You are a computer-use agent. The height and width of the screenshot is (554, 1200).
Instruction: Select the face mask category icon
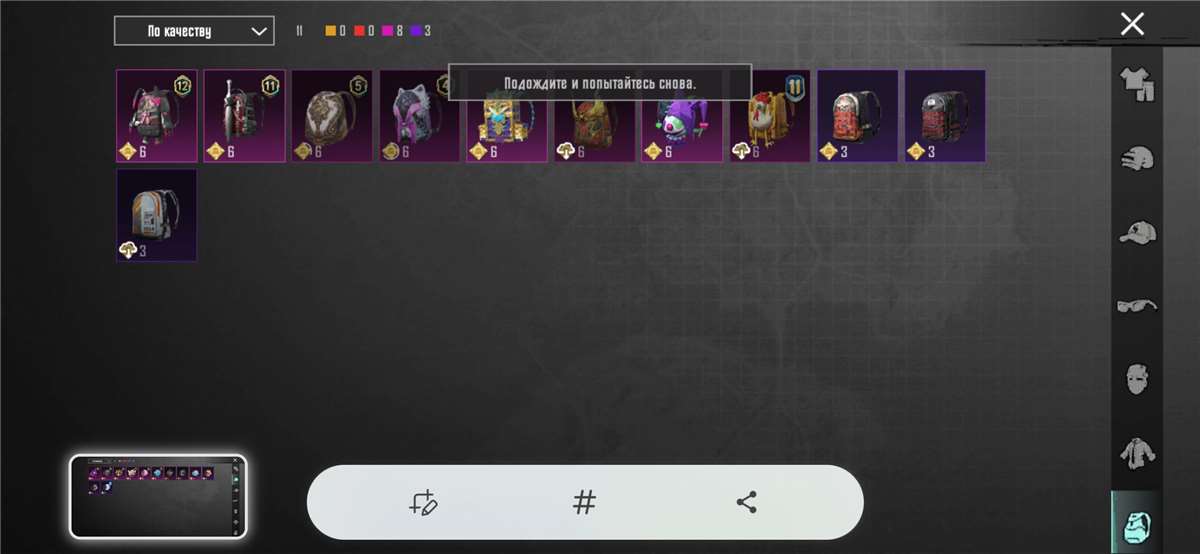click(x=1137, y=378)
